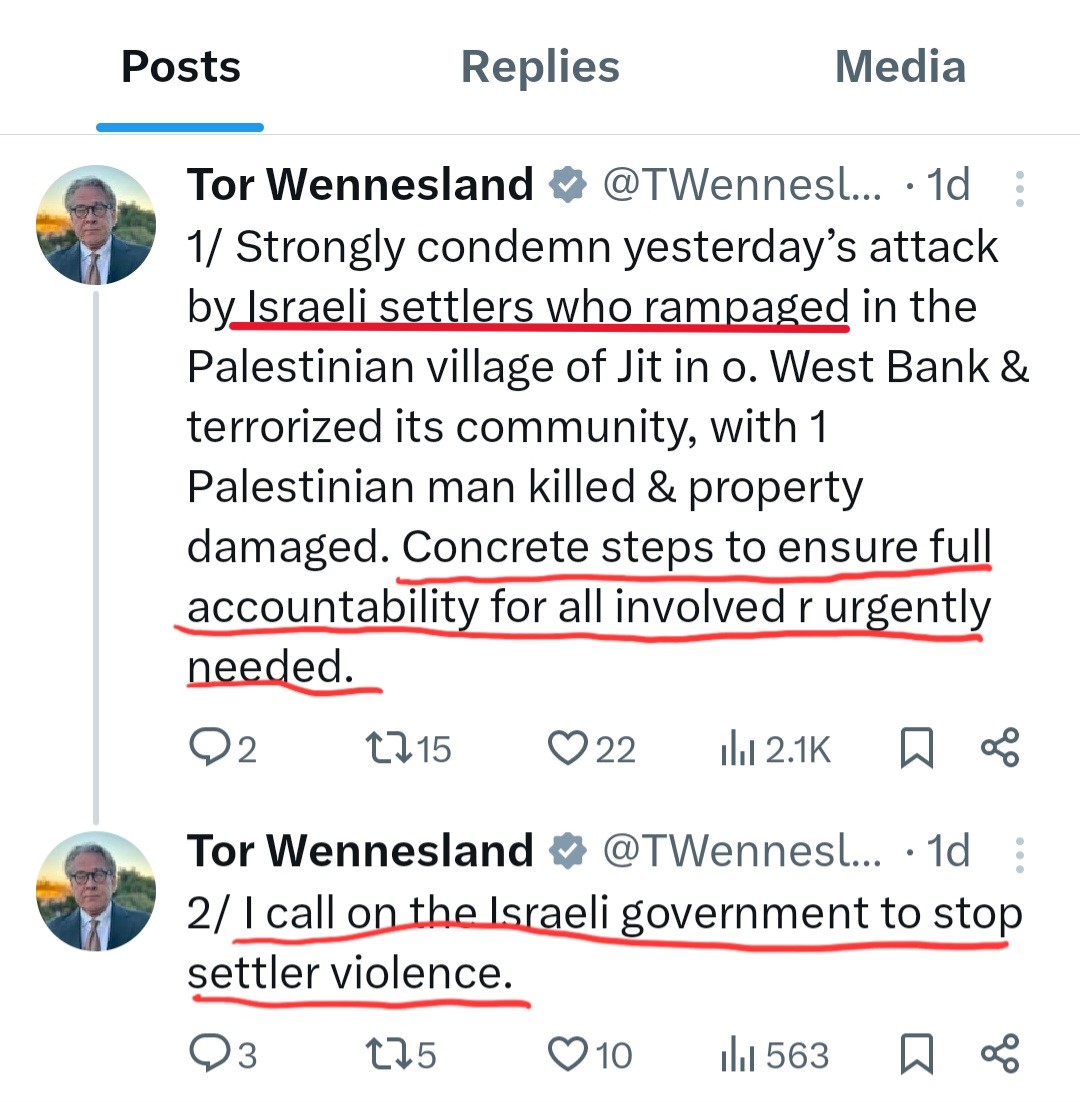Viewport: 1080px width, 1102px height.
Task: Share the second post about settler violence
Action: [x=999, y=1054]
